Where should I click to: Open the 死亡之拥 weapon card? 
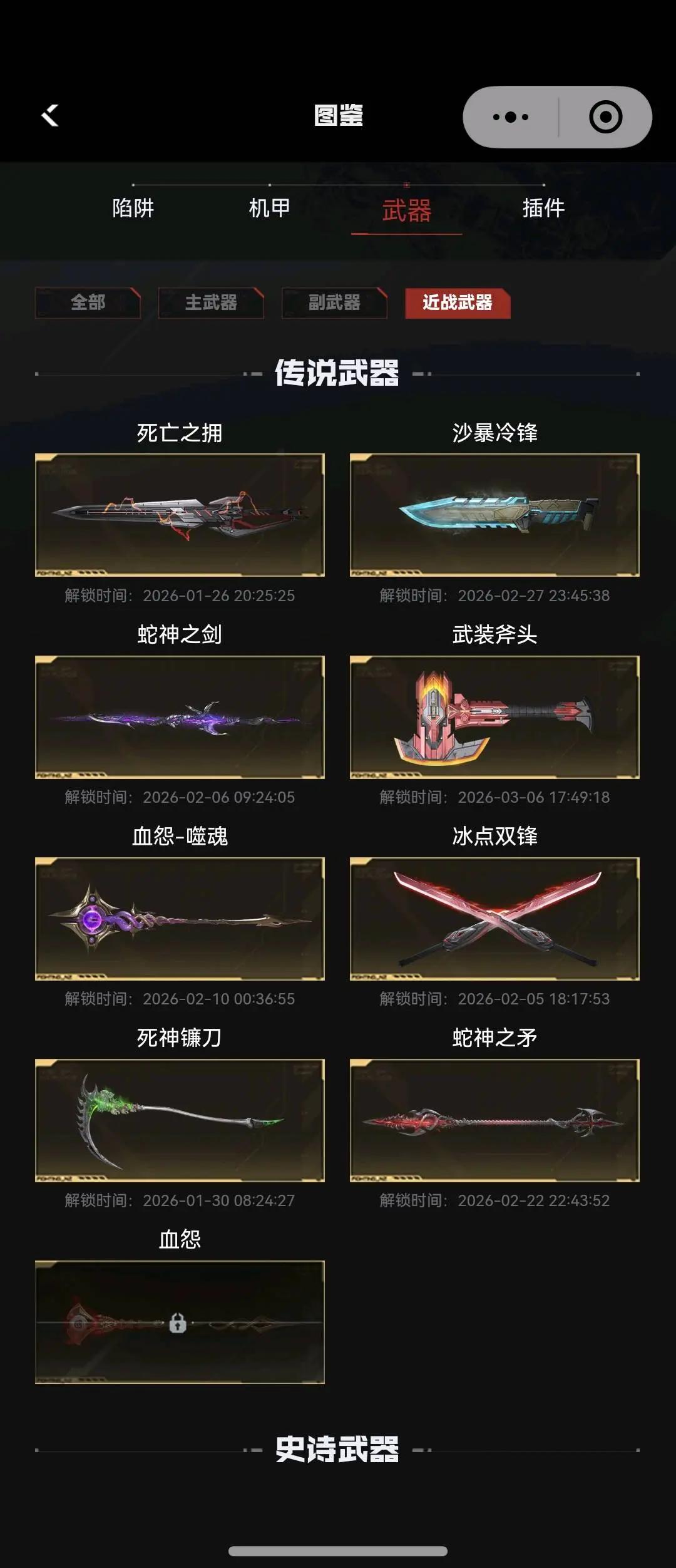pos(180,515)
